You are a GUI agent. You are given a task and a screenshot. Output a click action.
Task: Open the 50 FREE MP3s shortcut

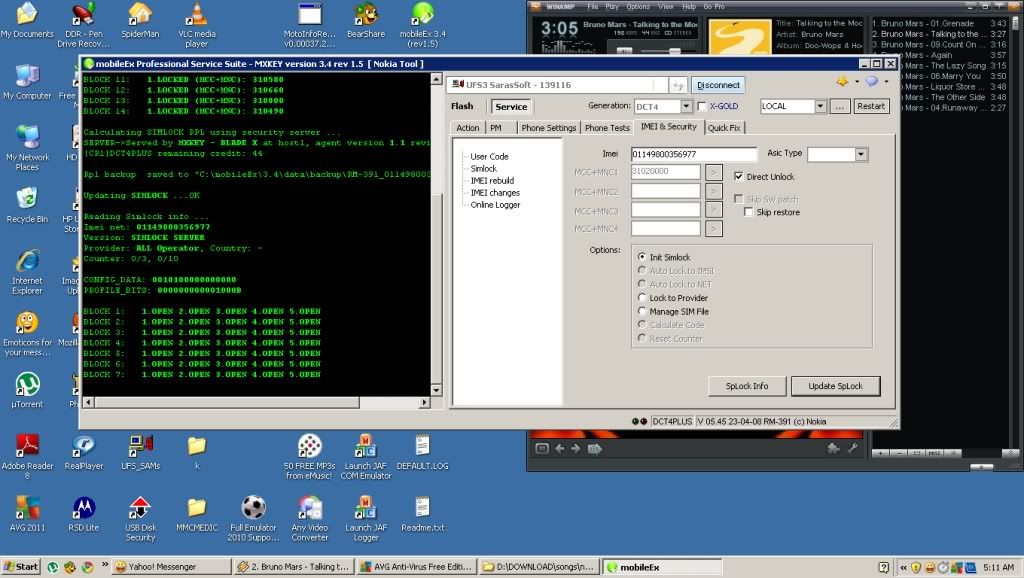click(x=310, y=457)
